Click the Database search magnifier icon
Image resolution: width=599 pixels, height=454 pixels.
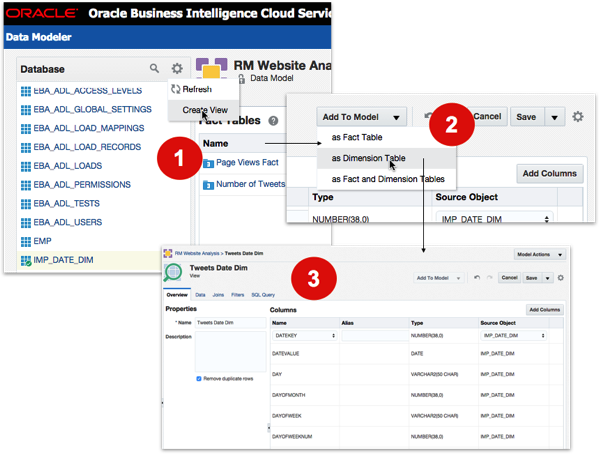(x=154, y=68)
